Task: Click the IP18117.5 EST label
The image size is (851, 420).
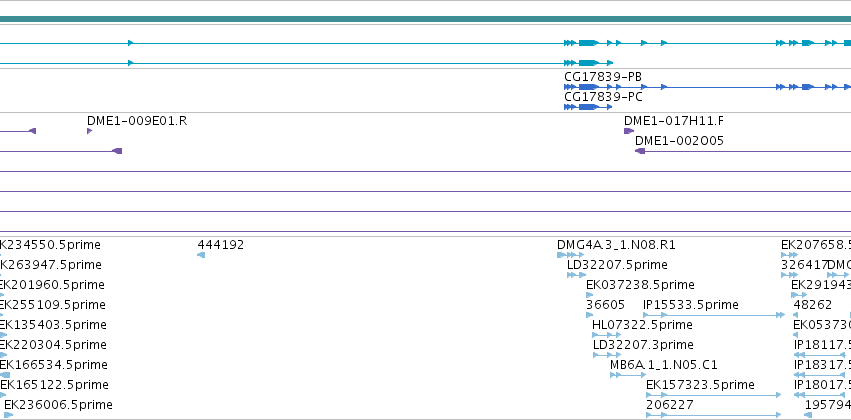Action: point(822,345)
